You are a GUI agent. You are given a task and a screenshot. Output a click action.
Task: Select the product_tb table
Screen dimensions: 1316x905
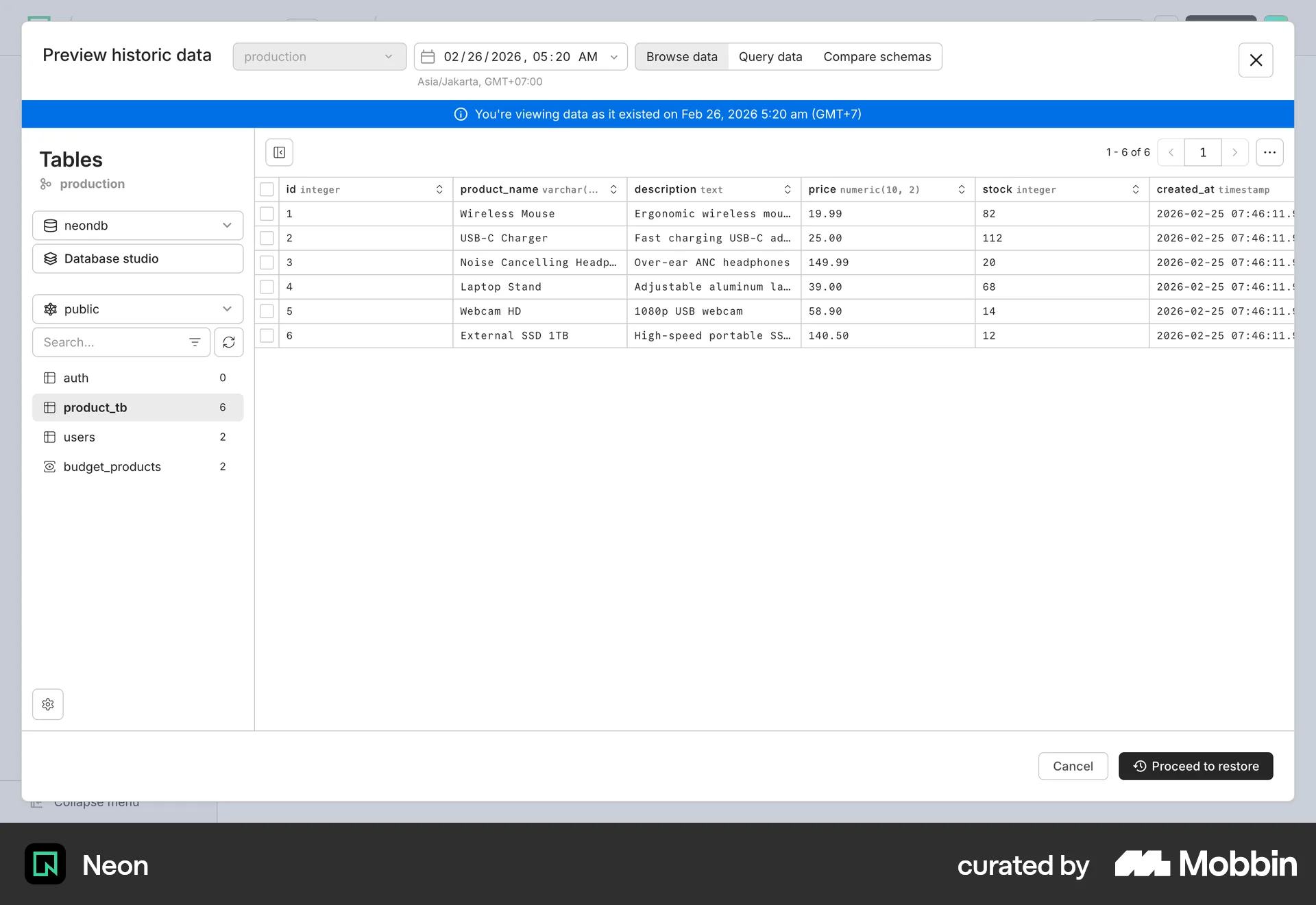(138, 407)
